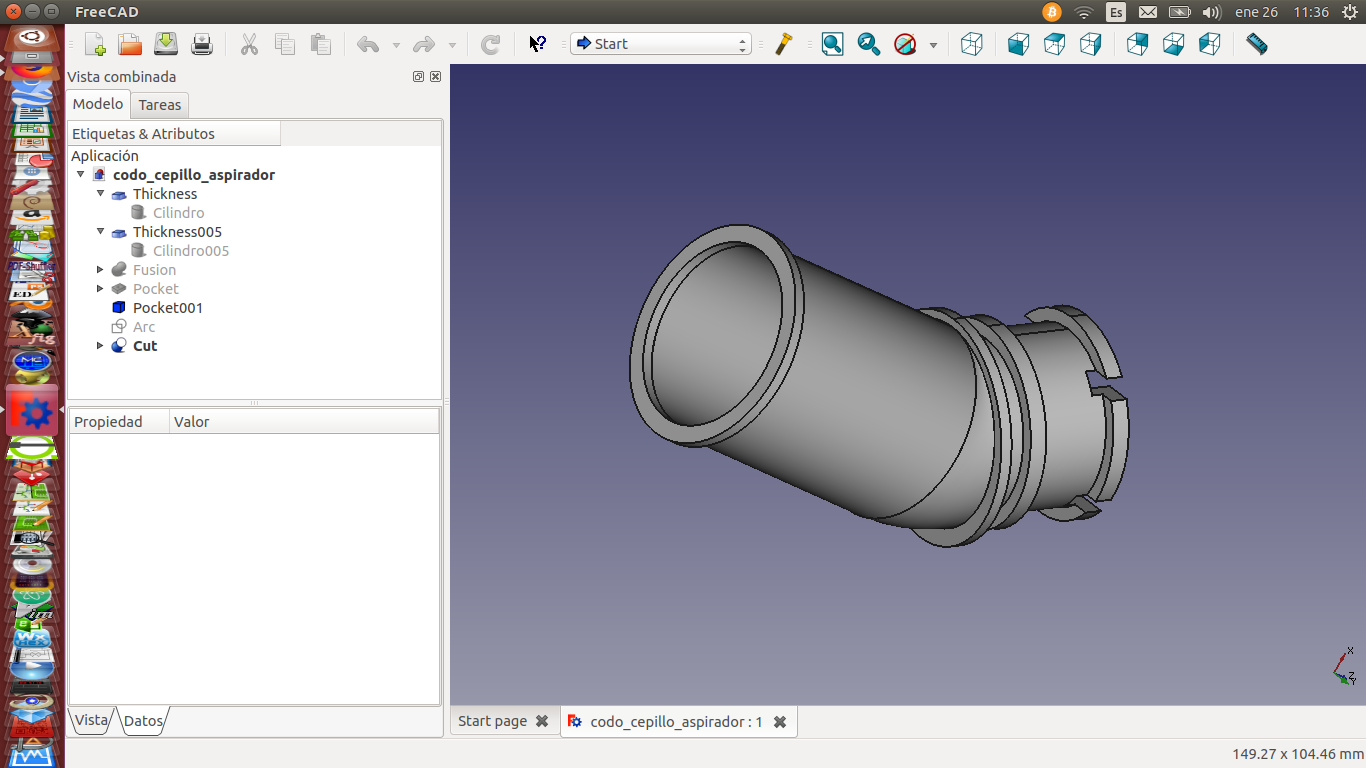Click the Print icon in toolbar
1366x768 pixels.
tap(202, 44)
